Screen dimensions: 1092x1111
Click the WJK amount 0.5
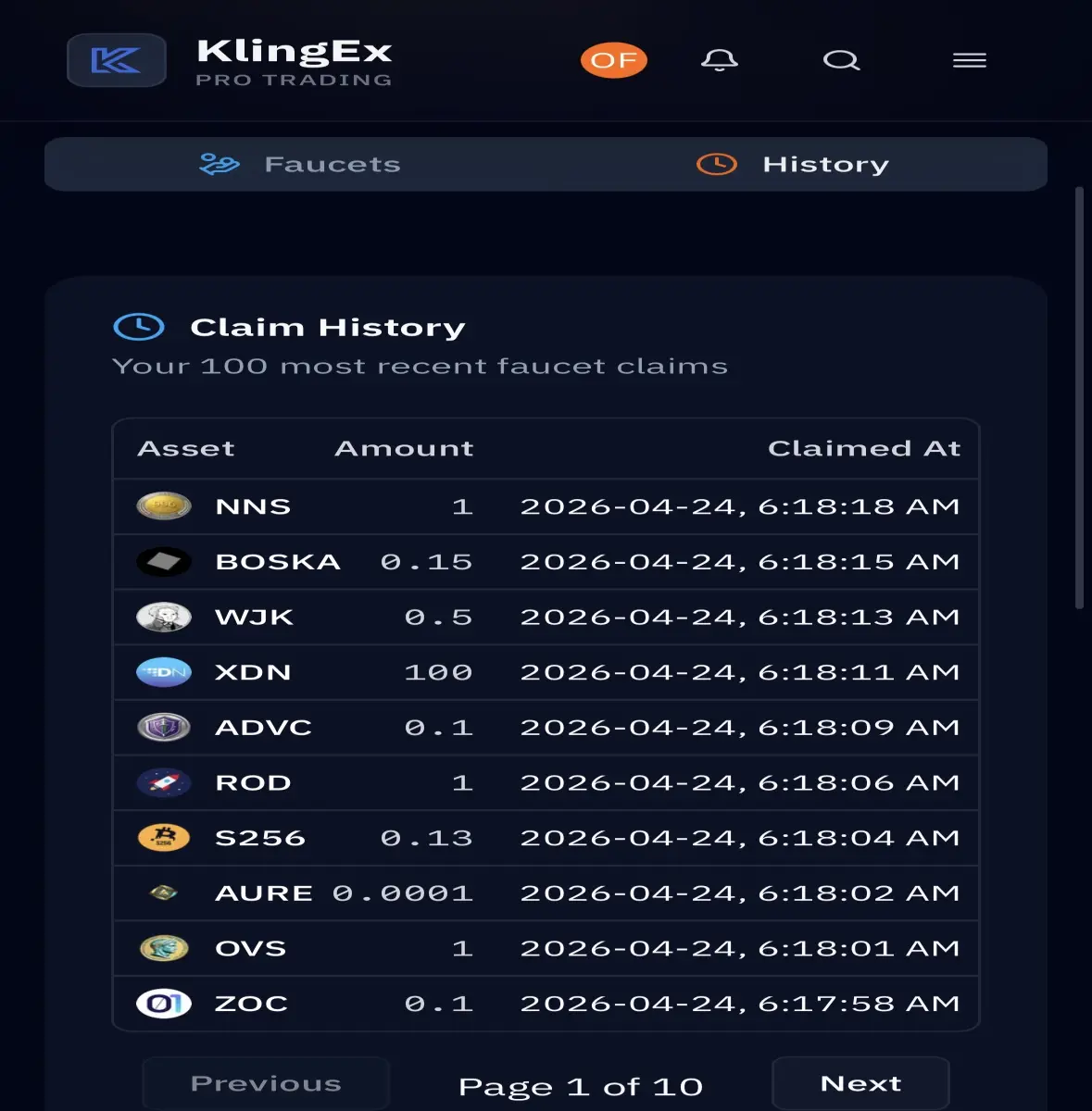439,618
